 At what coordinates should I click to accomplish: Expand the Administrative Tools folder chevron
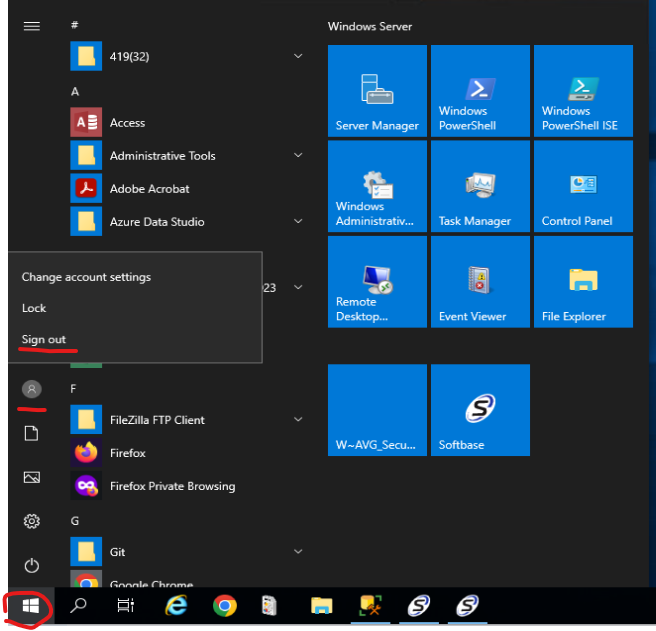(298, 155)
